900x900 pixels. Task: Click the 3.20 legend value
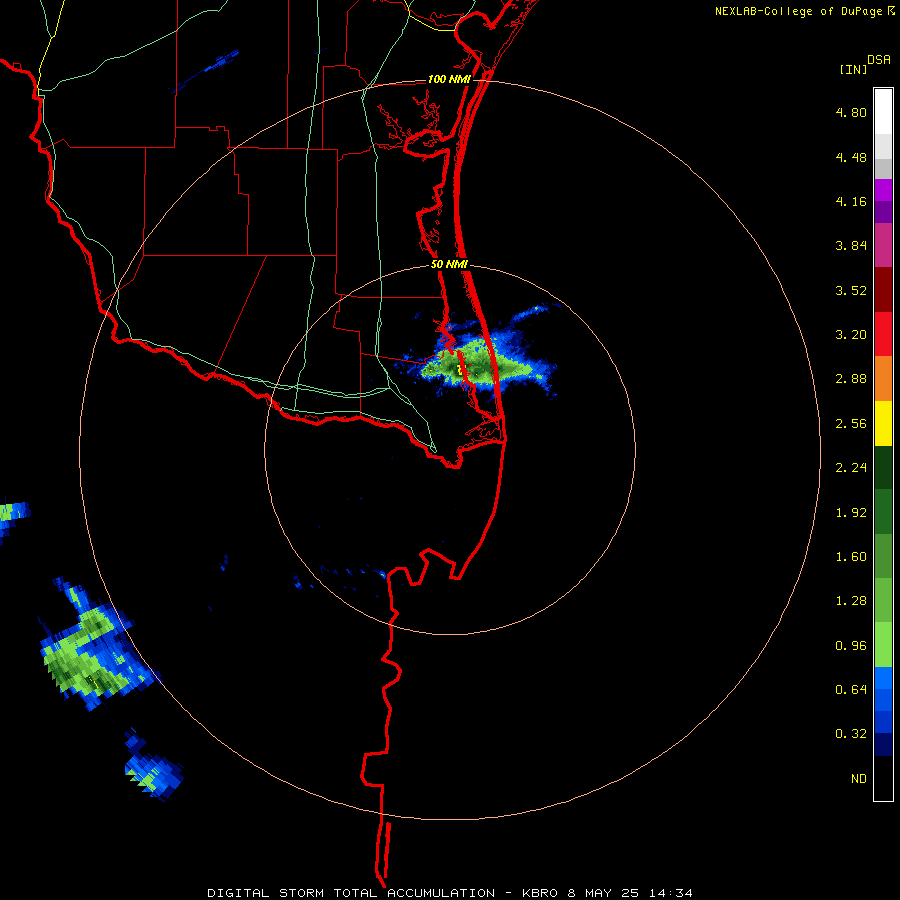pyautogui.click(x=851, y=335)
